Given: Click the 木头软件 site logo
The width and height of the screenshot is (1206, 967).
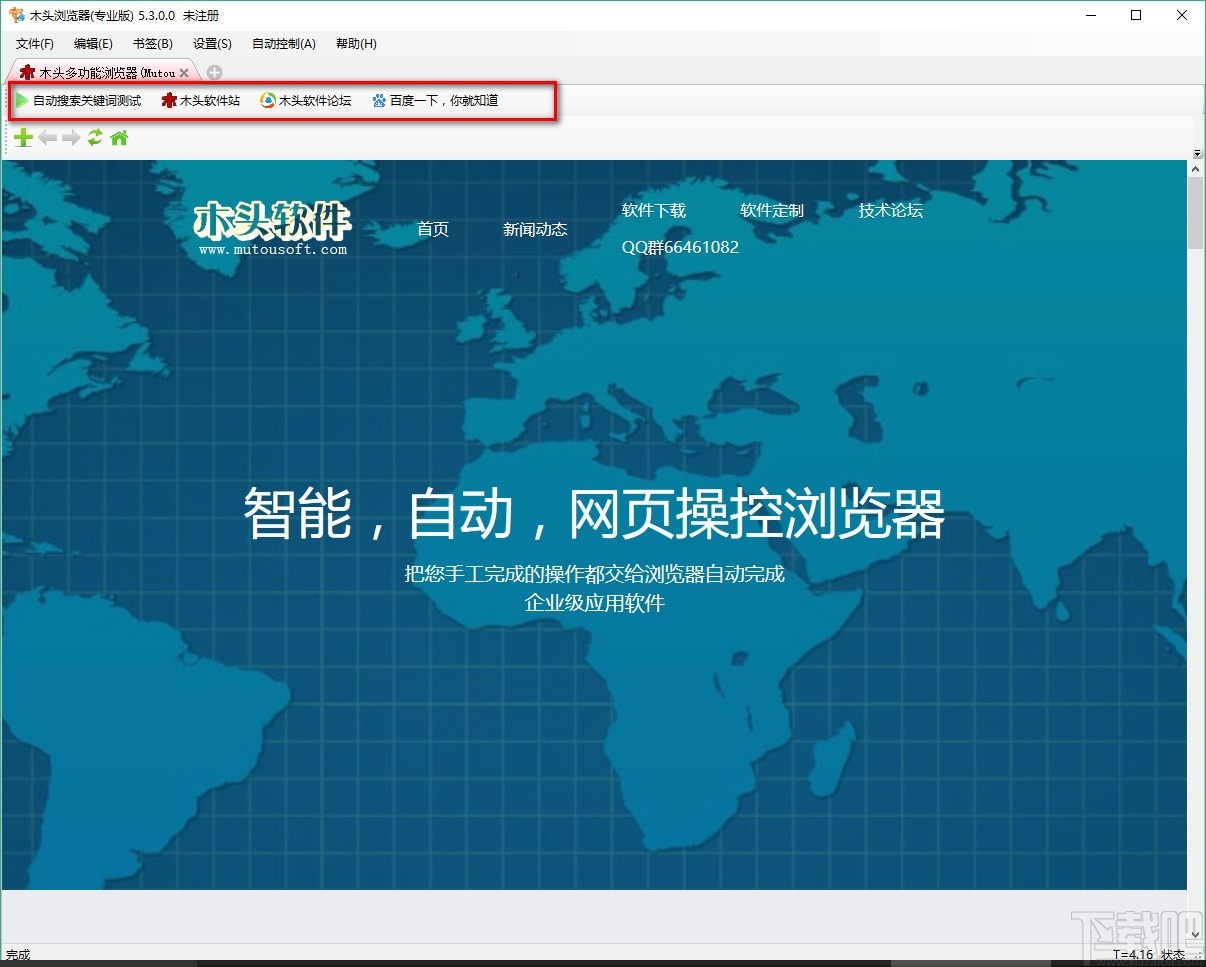Looking at the screenshot, I should (273, 228).
